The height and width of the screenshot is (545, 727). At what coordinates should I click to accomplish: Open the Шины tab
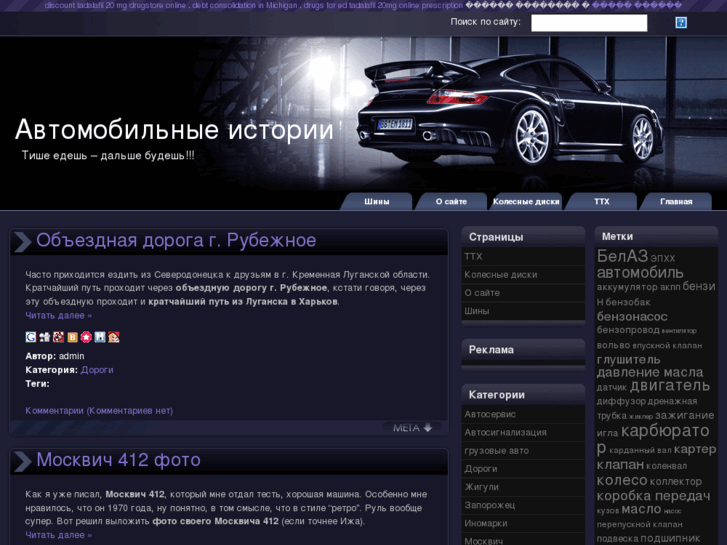376,201
